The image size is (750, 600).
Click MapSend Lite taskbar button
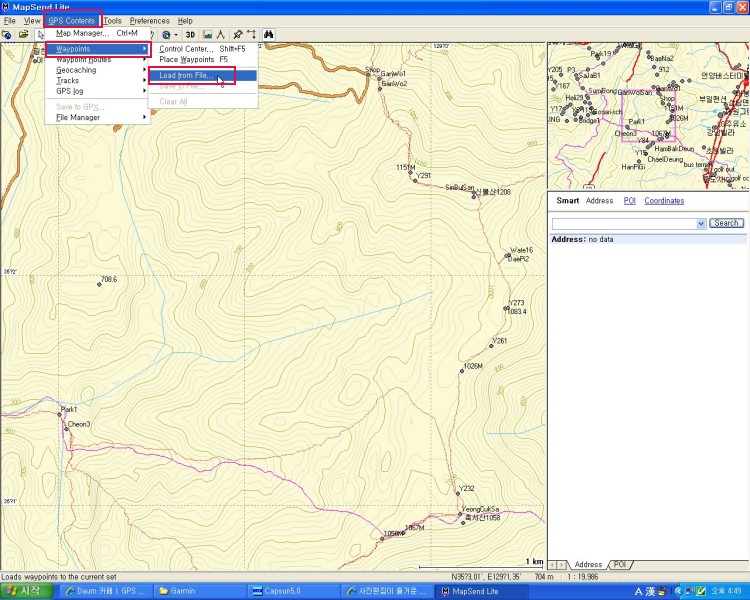[483, 591]
